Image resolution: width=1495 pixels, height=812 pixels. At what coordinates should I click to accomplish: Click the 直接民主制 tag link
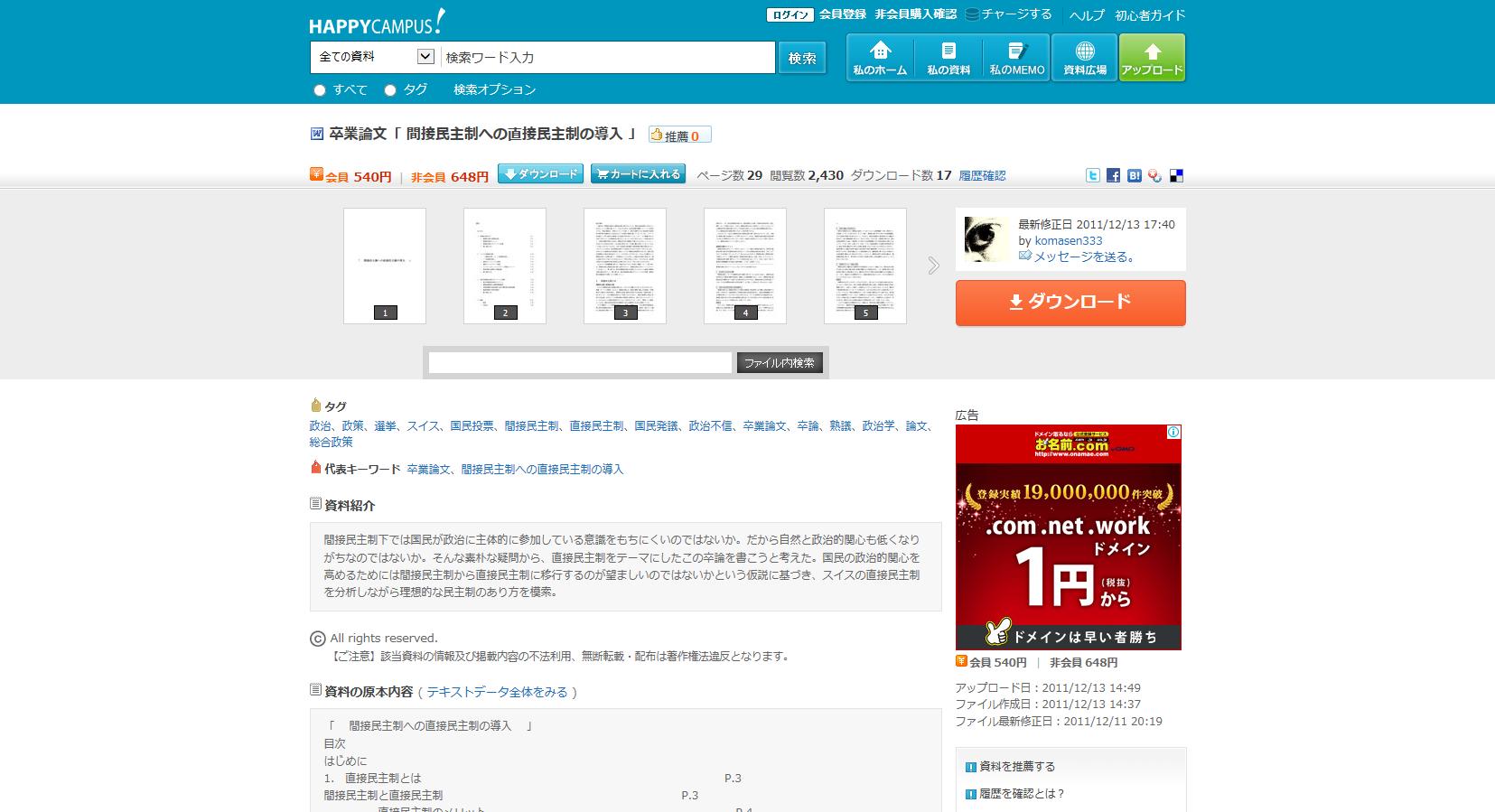click(x=596, y=425)
